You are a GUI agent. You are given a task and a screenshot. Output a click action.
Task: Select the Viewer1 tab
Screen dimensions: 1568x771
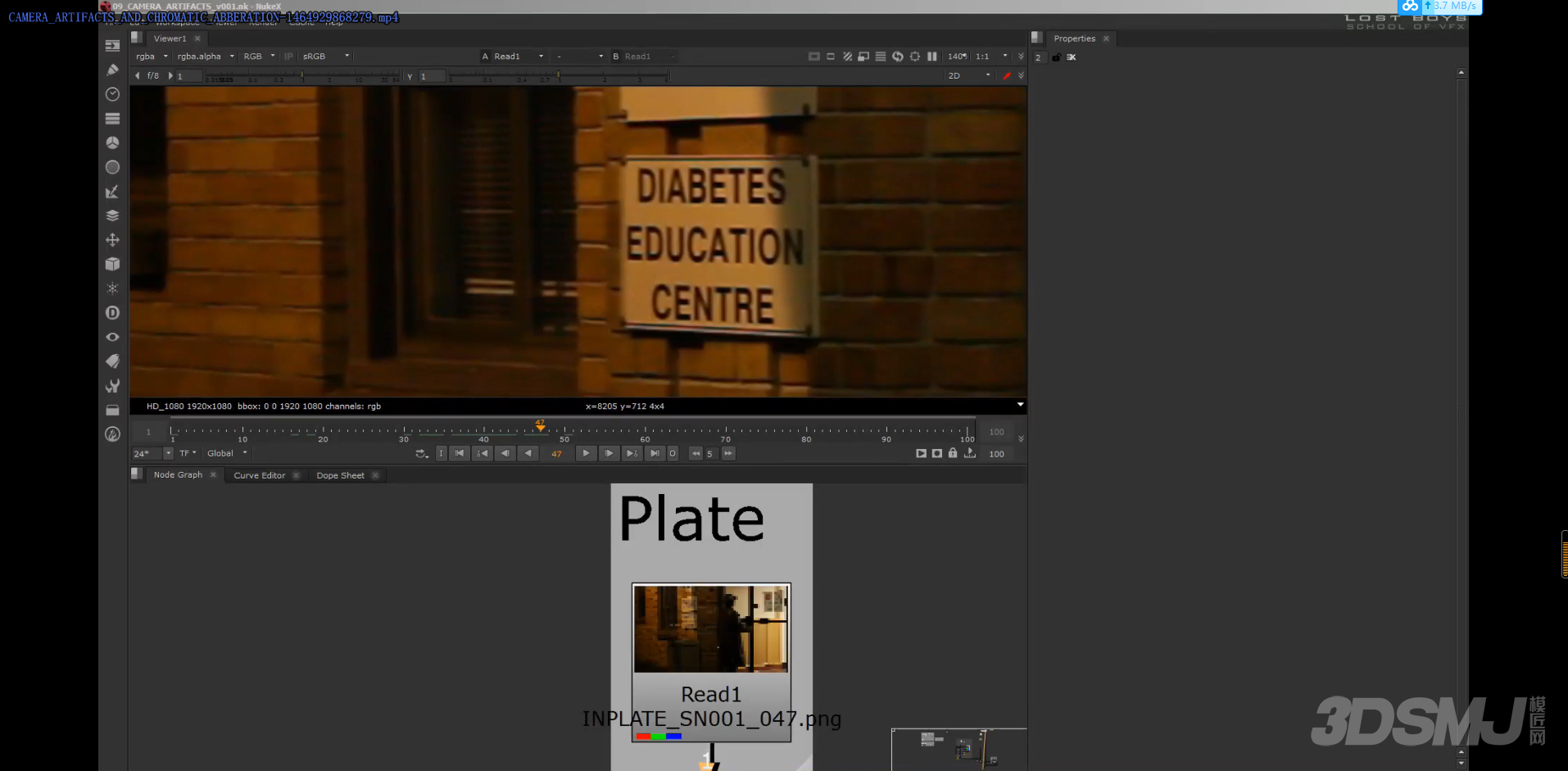pos(170,39)
